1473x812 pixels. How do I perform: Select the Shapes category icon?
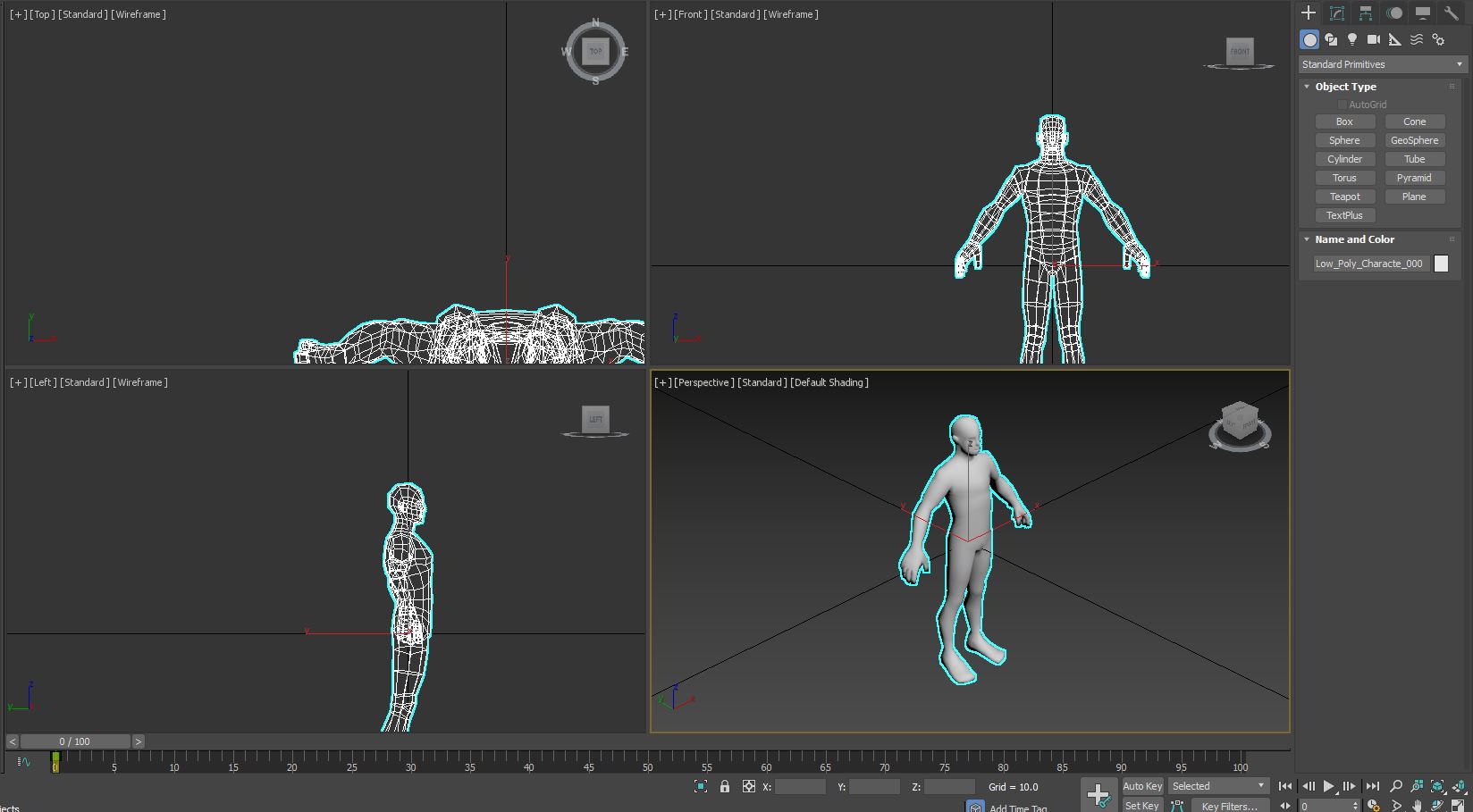(x=1331, y=39)
